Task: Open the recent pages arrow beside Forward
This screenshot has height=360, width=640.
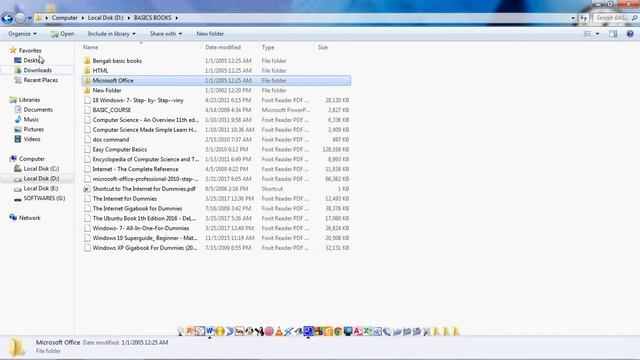Action: pos(29,18)
